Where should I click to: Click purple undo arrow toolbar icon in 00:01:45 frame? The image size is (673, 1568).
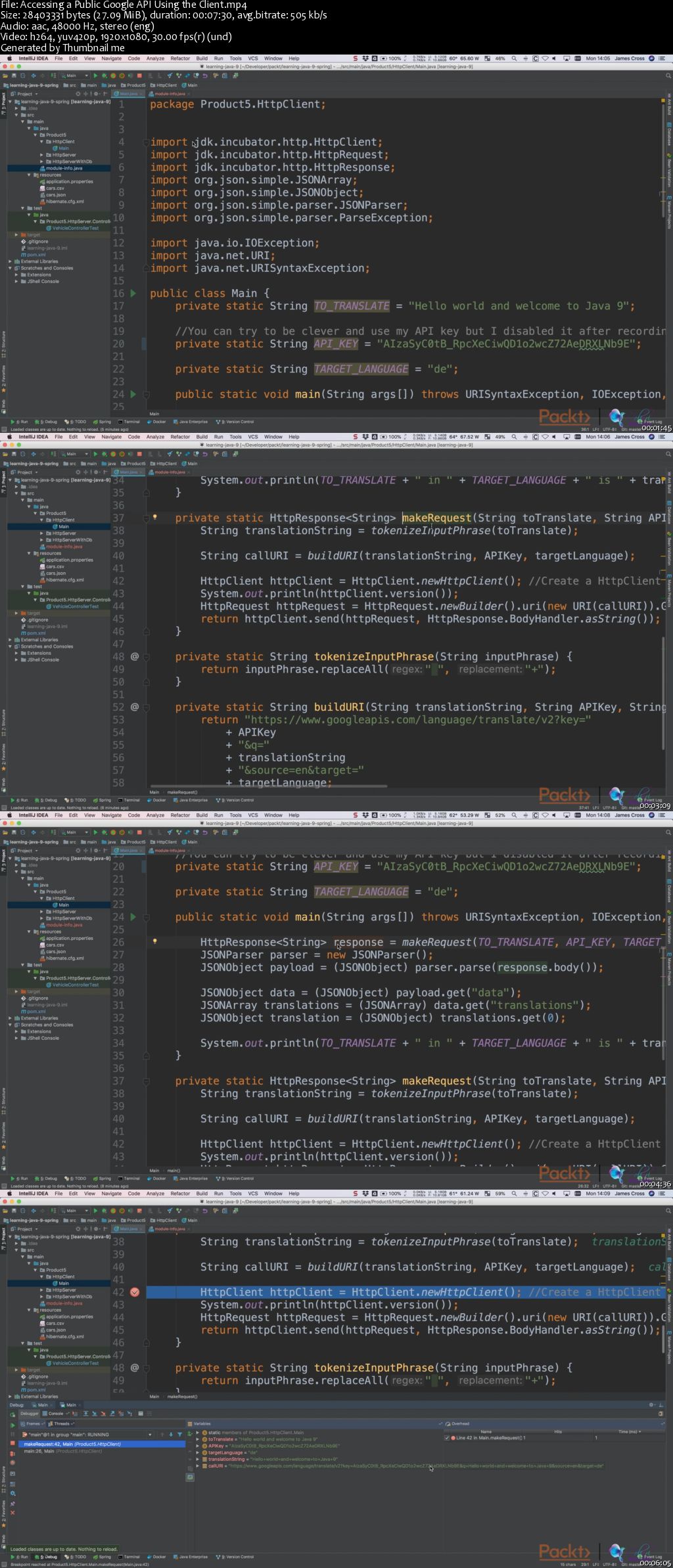[x=204, y=76]
